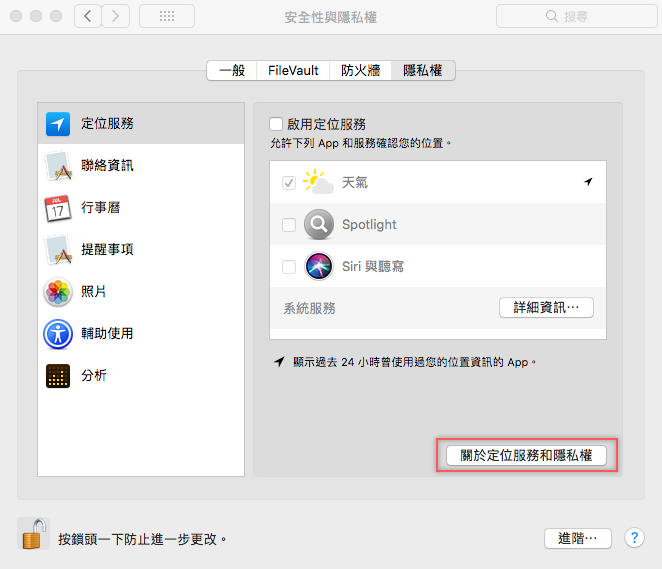Click the 聯絡資訊 contacts icon
Viewport: 662px width, 569px height.
tap(58, 165)
